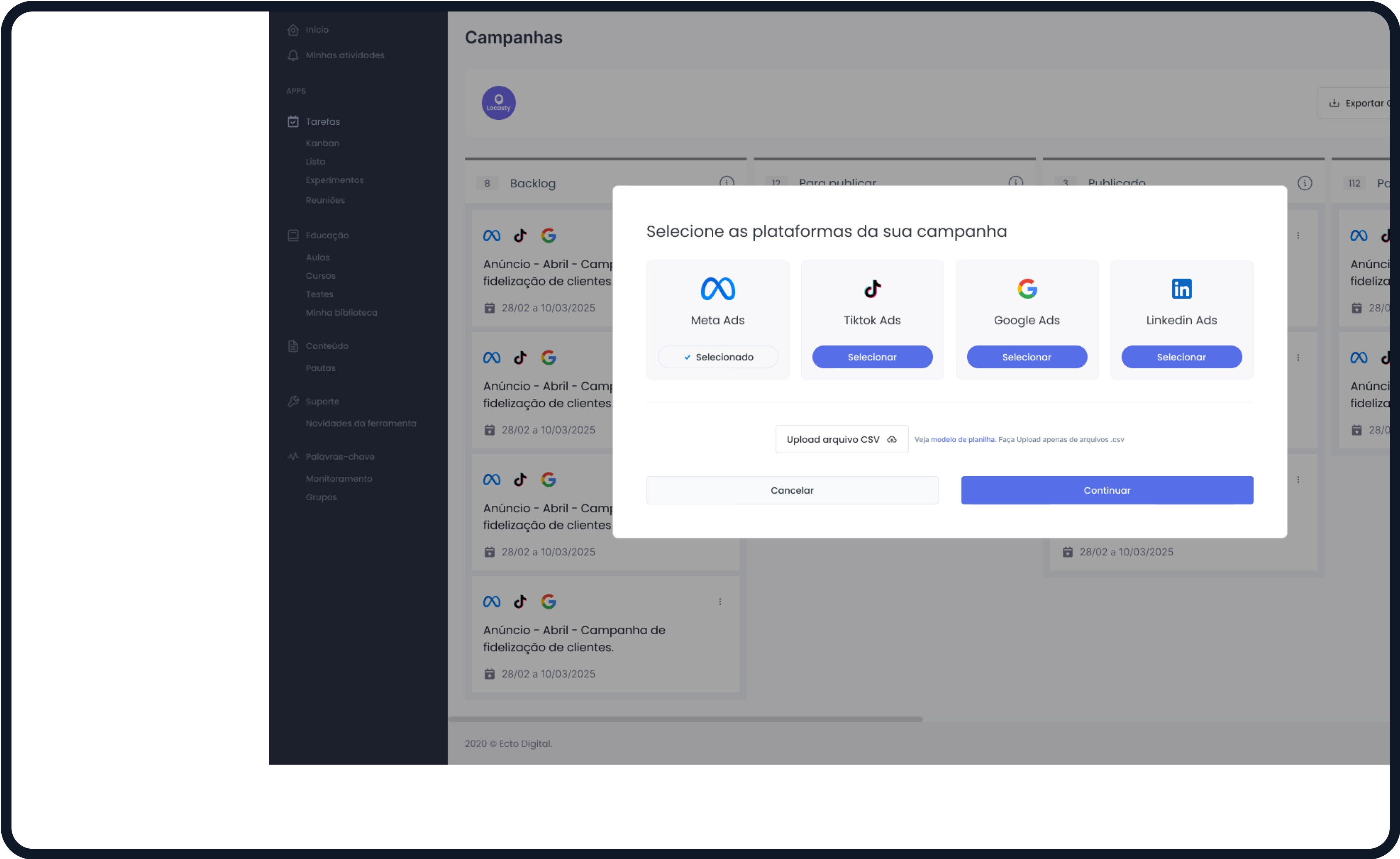Click the horizontal scrollbar below the board
The width and height of the screenshot is (1400, 859).
685,719
